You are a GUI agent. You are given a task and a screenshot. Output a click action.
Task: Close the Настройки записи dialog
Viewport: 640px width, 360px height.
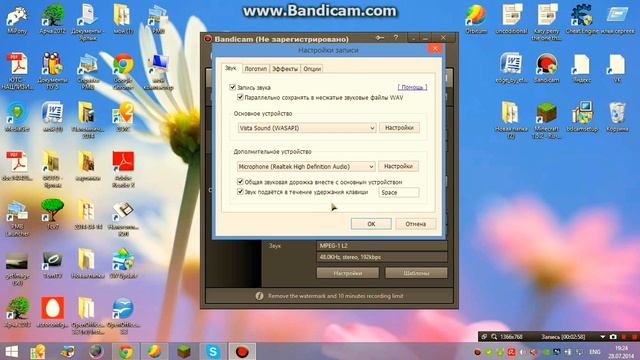click(x=435, y=48)
